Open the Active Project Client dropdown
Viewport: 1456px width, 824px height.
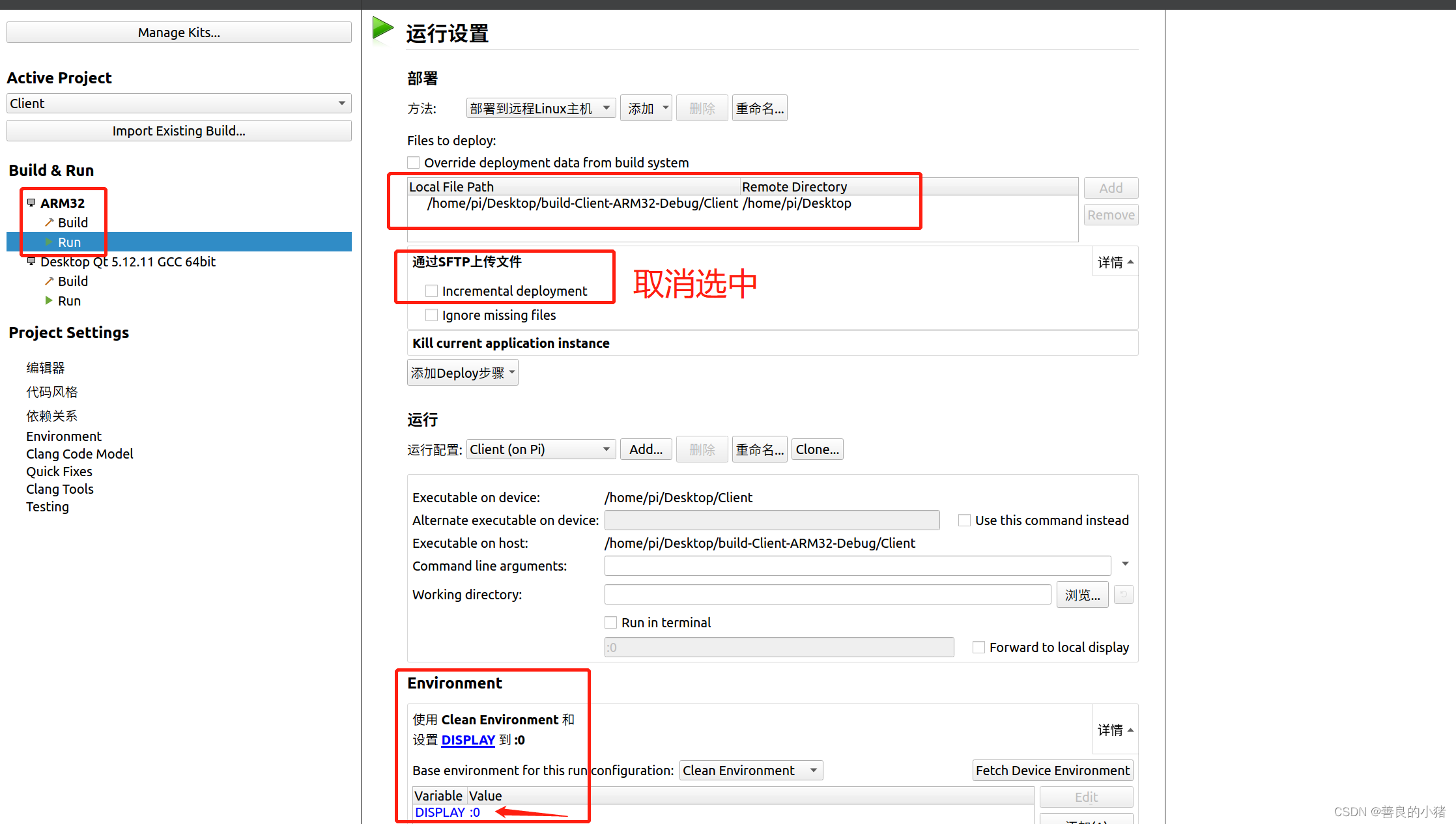(x=179, y=104)
